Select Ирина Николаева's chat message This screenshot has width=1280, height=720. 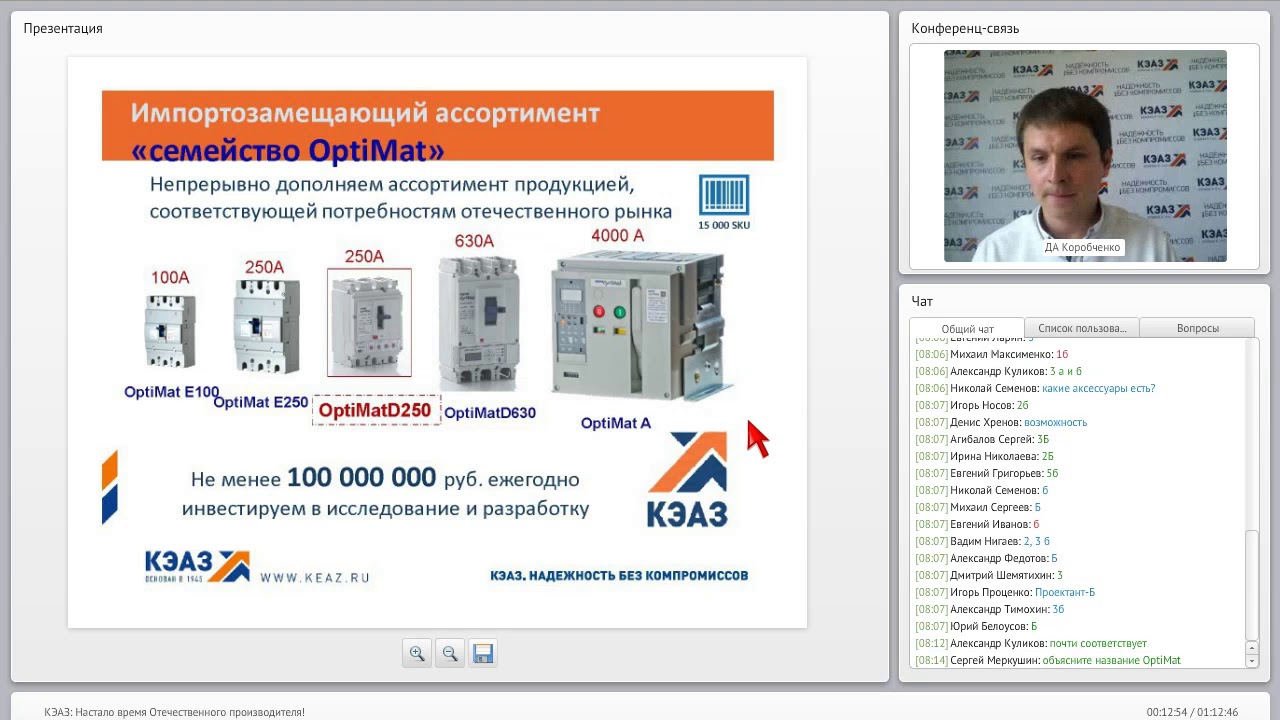[x=985, y=456]
